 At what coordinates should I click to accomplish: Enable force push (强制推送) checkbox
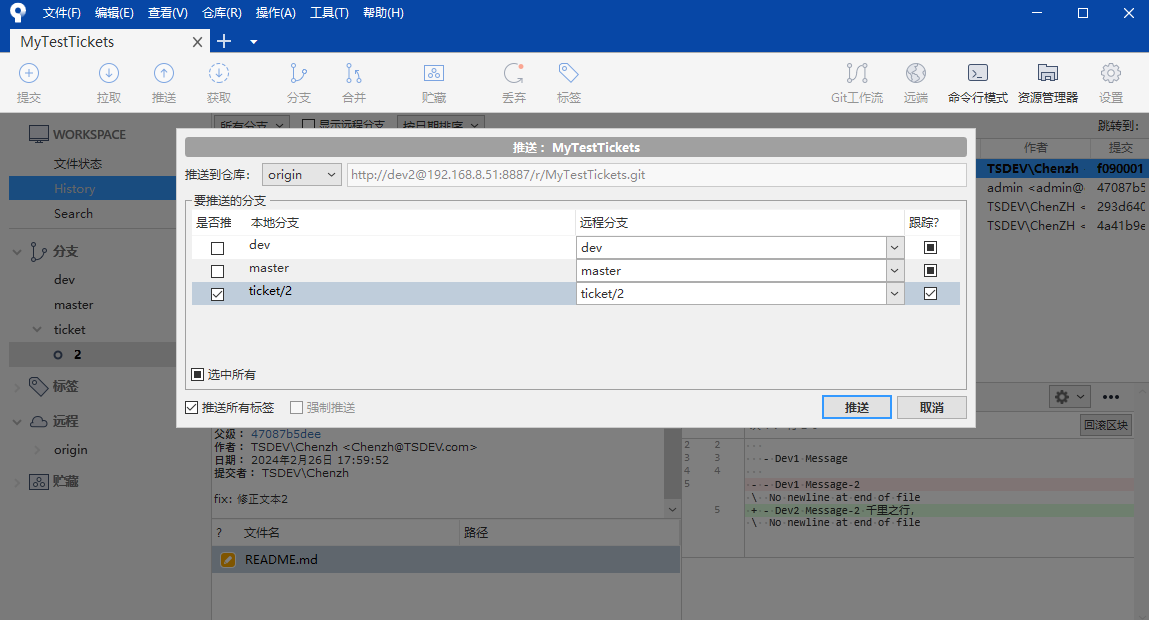pyautogui.click(x=296, y=407)
